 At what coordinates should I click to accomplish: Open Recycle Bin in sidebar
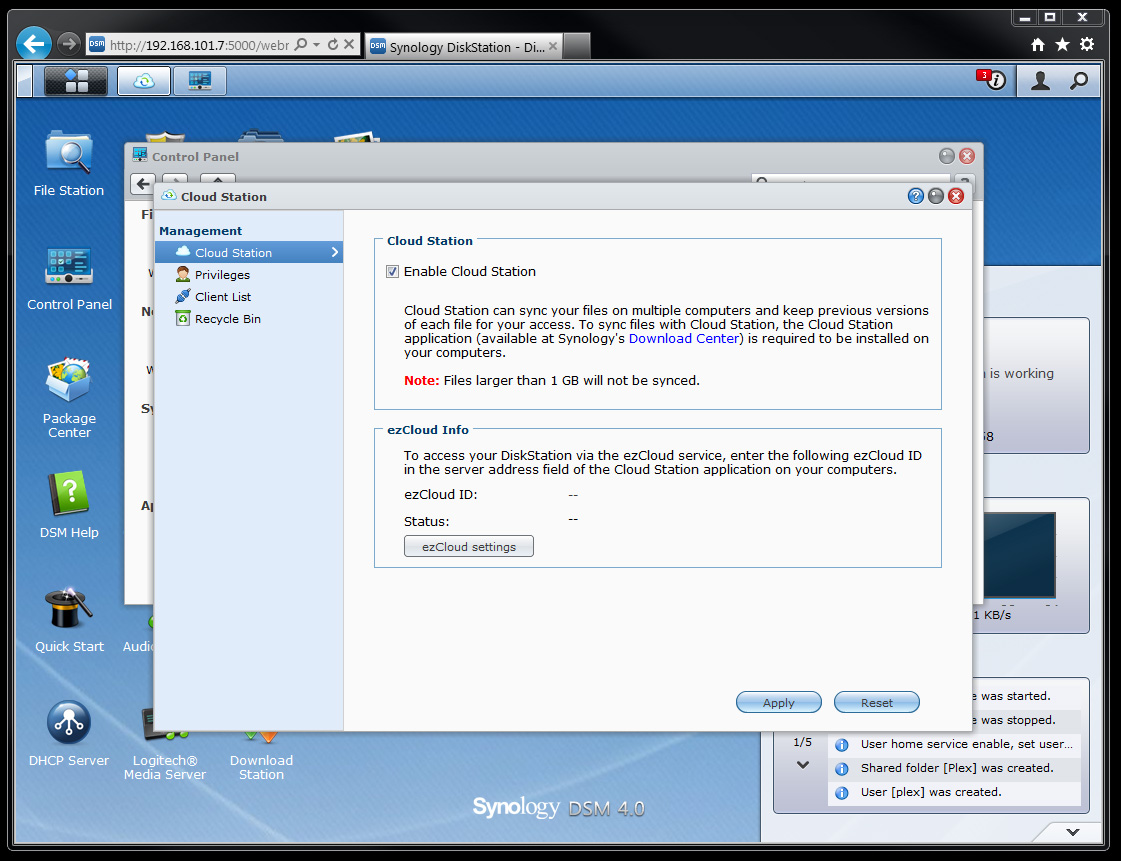click(249, 319)
